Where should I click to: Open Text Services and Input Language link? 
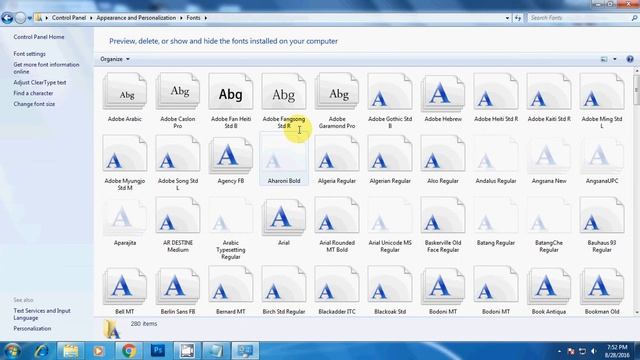(42, 314)
